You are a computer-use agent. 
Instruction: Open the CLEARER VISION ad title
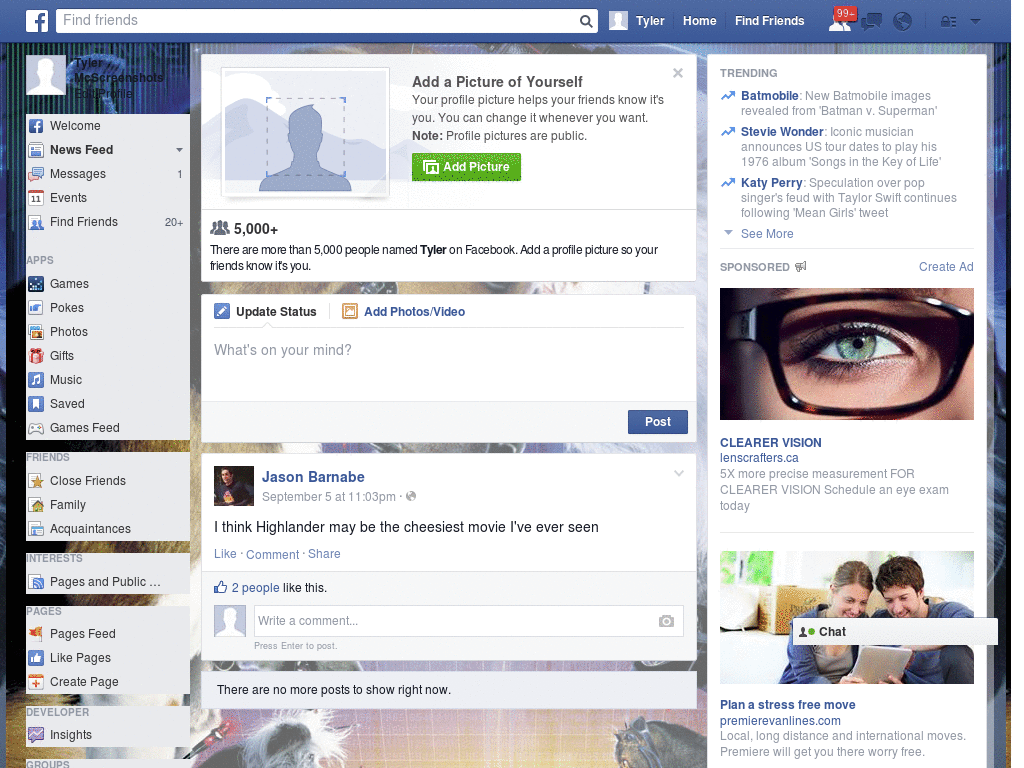pyautogui.click(x=771, y=443)
